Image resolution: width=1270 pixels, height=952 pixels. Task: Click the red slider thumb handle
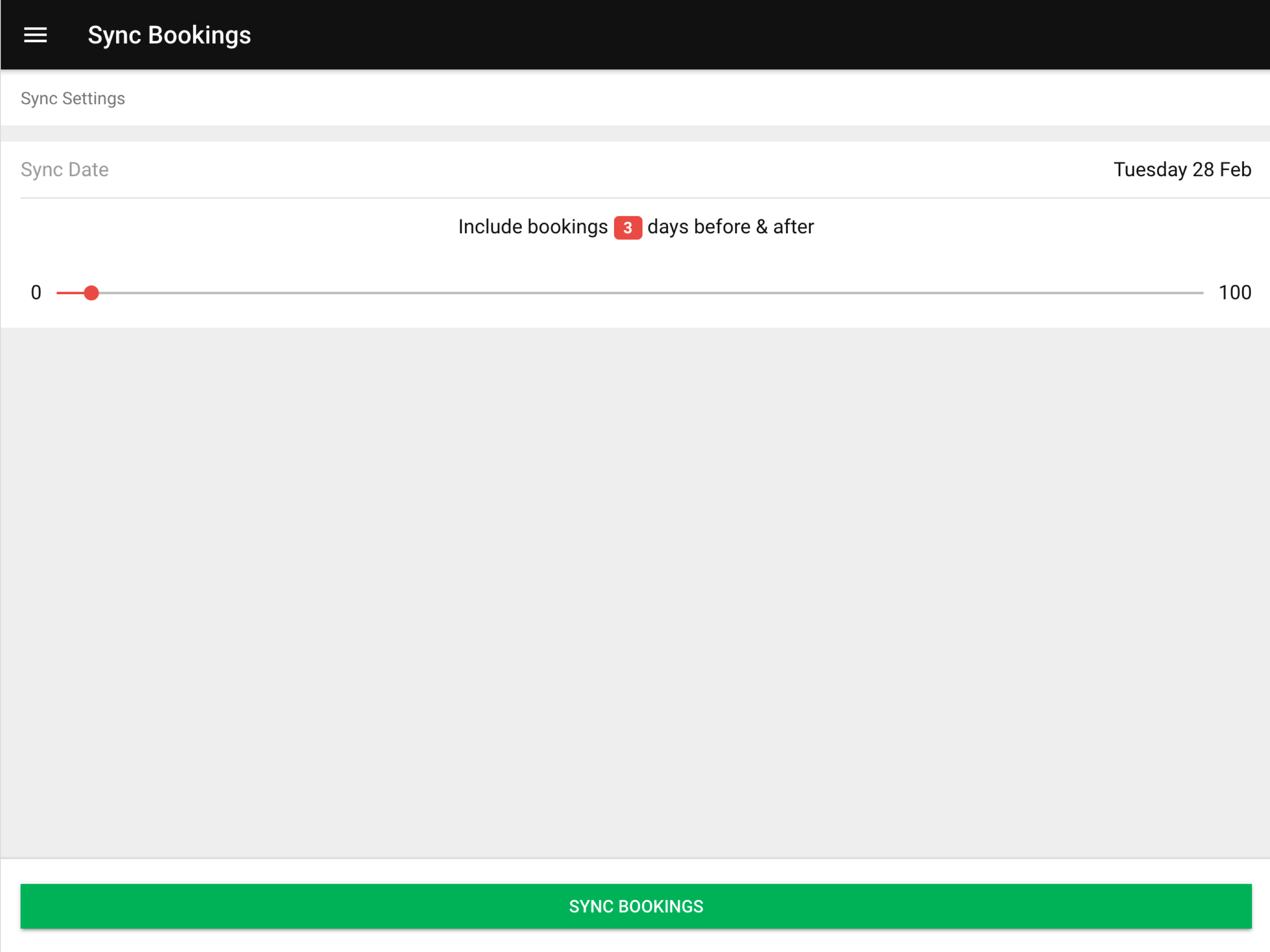click(x=91, y=293)
